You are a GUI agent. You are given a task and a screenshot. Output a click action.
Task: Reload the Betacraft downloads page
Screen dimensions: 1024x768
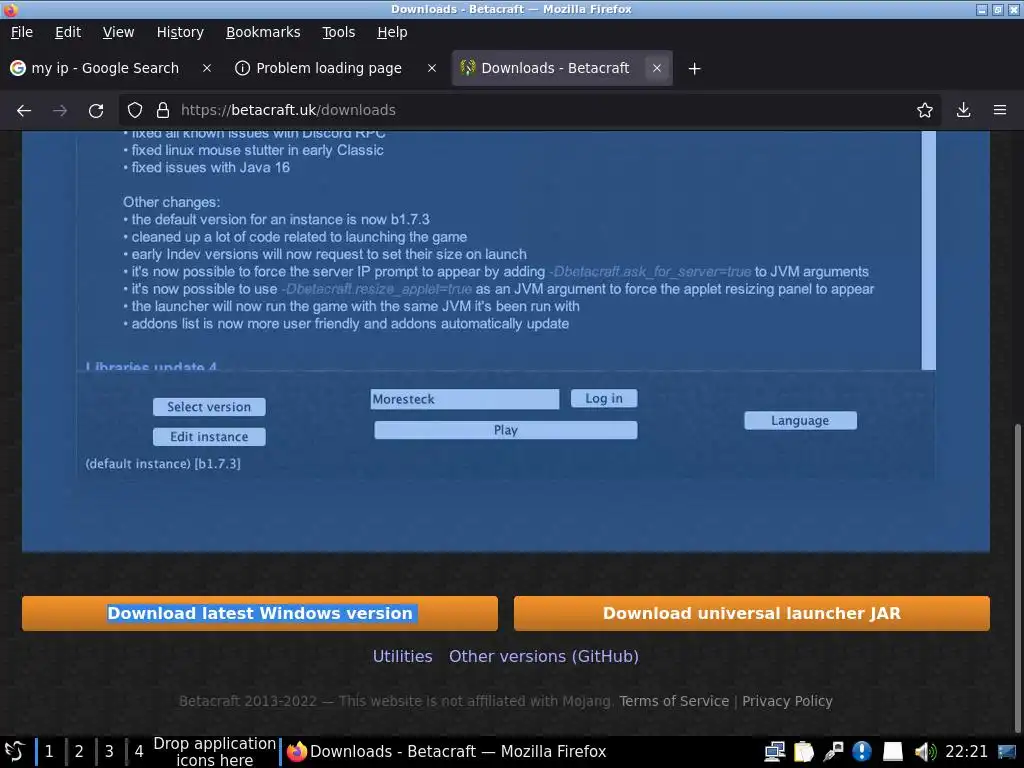(x=96, y=110)
